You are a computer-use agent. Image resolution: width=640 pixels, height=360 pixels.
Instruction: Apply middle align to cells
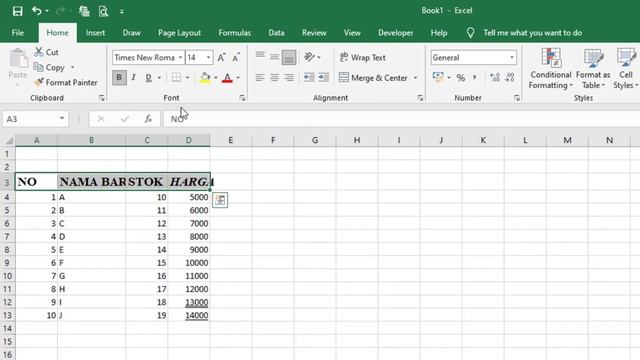pos(274,57)
